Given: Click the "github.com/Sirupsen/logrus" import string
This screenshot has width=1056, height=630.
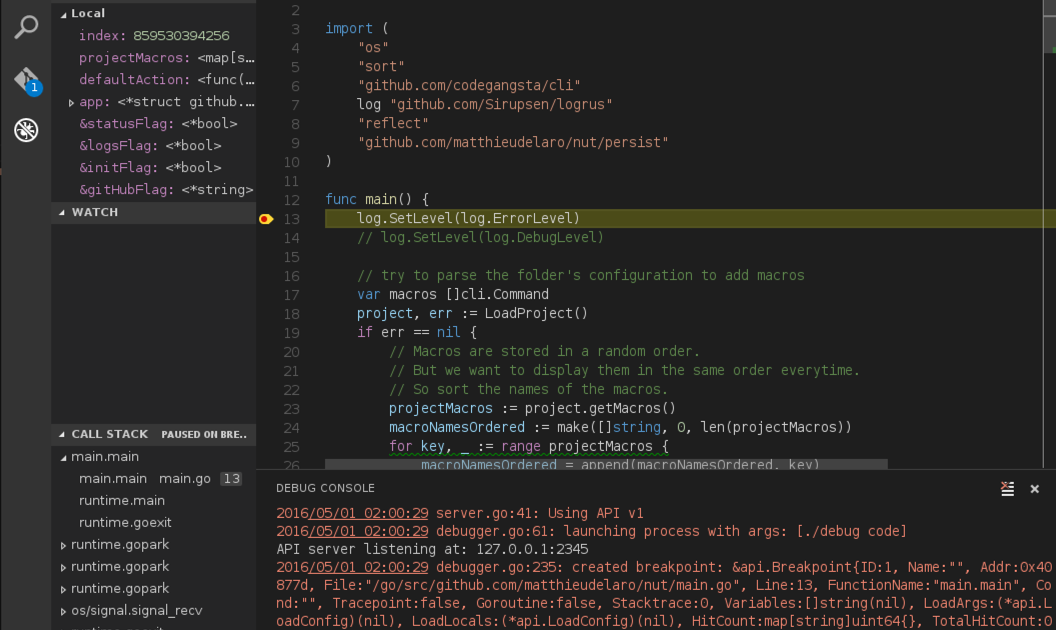Looking at the screenshot, I should click(x=501, y=104).
